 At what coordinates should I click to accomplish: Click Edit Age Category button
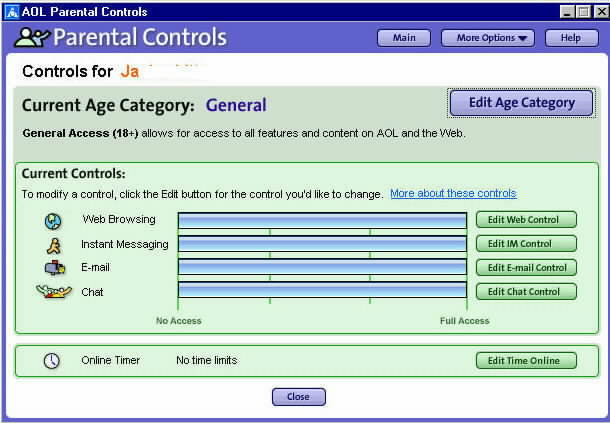pos(521,103)
